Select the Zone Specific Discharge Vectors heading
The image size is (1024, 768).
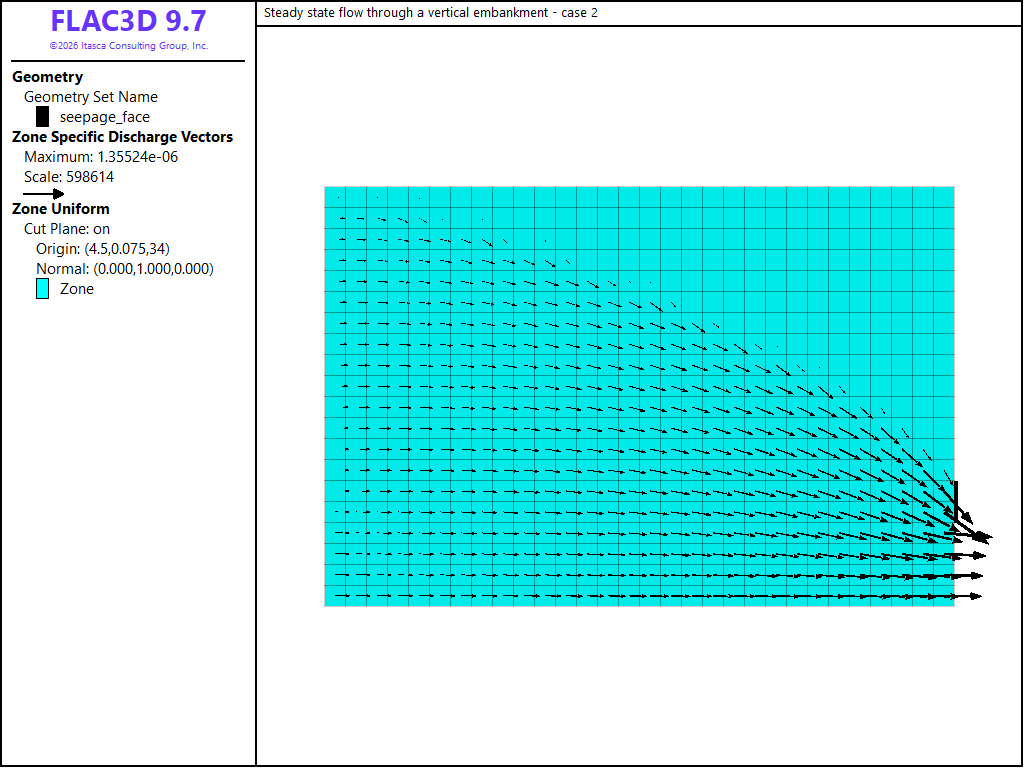pyautogui.click(x=123, y=137)
